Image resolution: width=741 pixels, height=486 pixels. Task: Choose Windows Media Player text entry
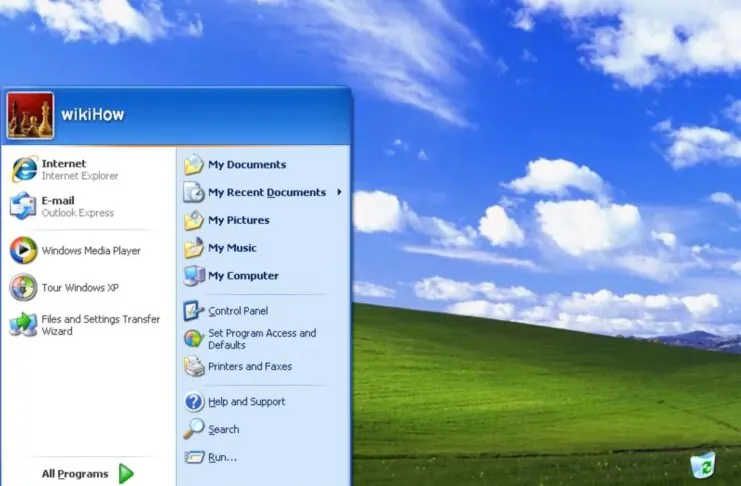point(91,251)
